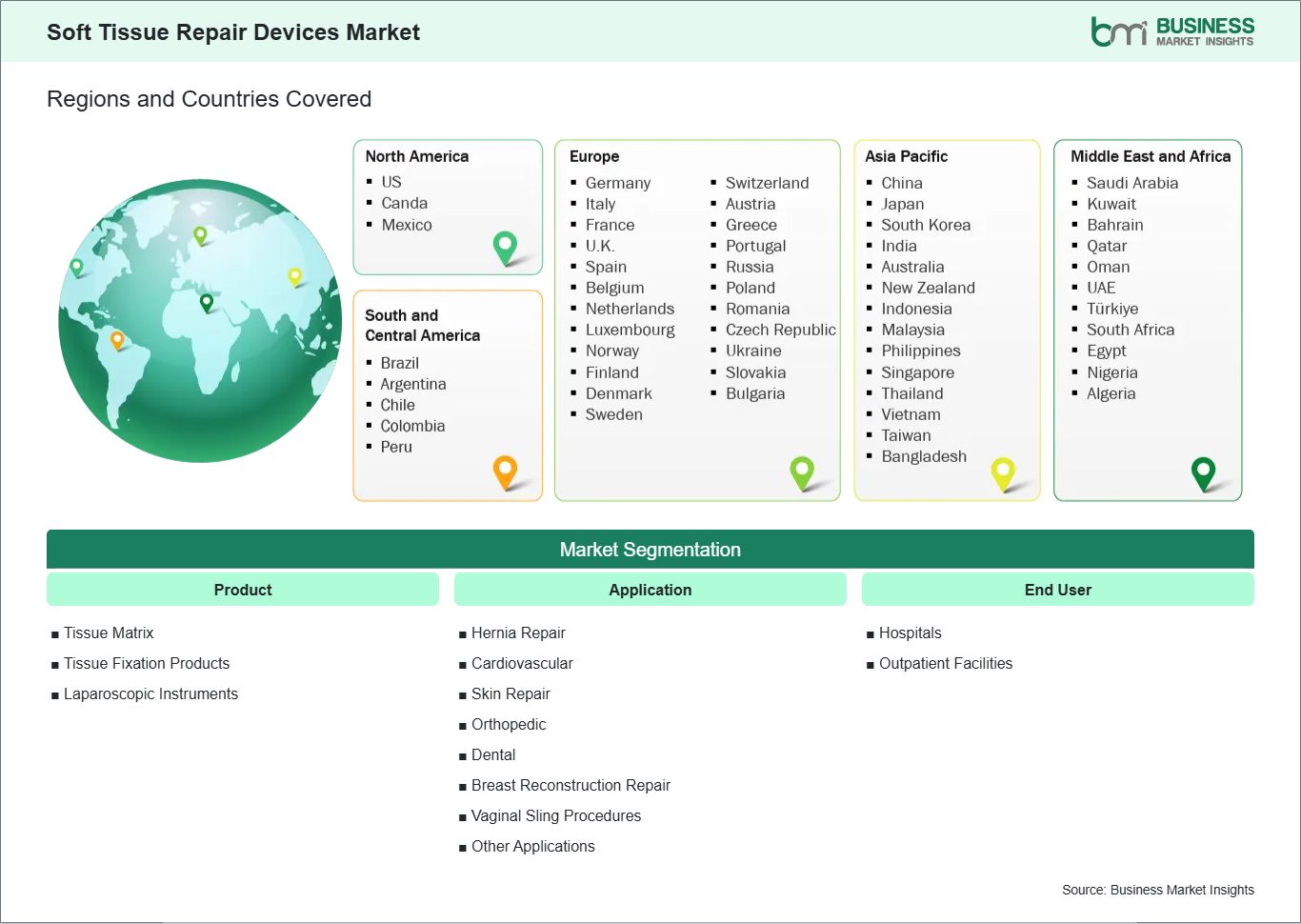This screenshot has width=1301, height=924.
Task: Click Tissue Fixation Products entry
Action: 147,663
